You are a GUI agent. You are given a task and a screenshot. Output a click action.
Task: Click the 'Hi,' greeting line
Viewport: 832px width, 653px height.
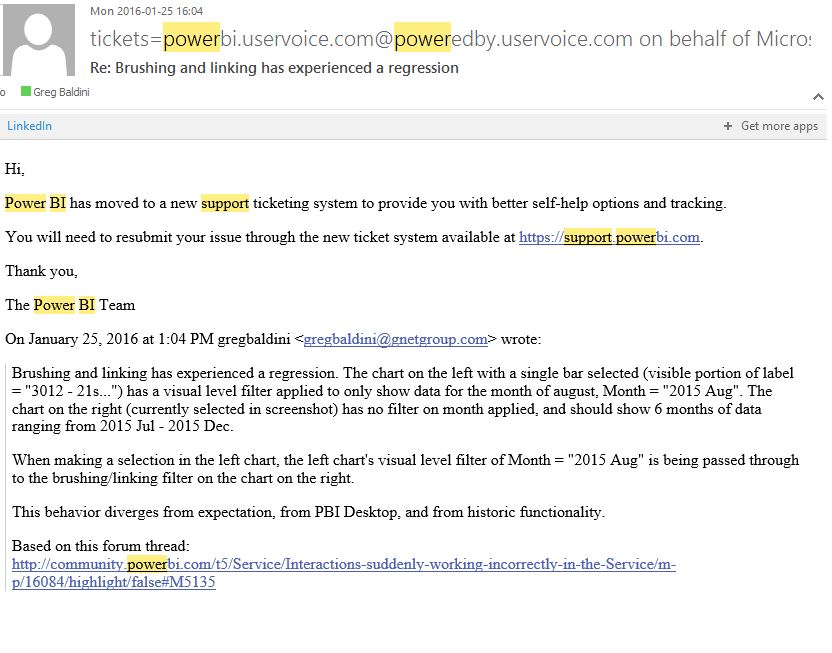(x=15, y=169)
